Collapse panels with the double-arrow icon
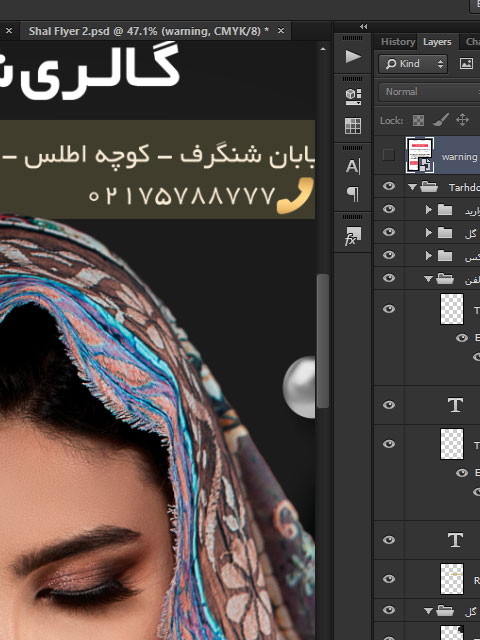480x640 pixels. [x=363, y=27]
